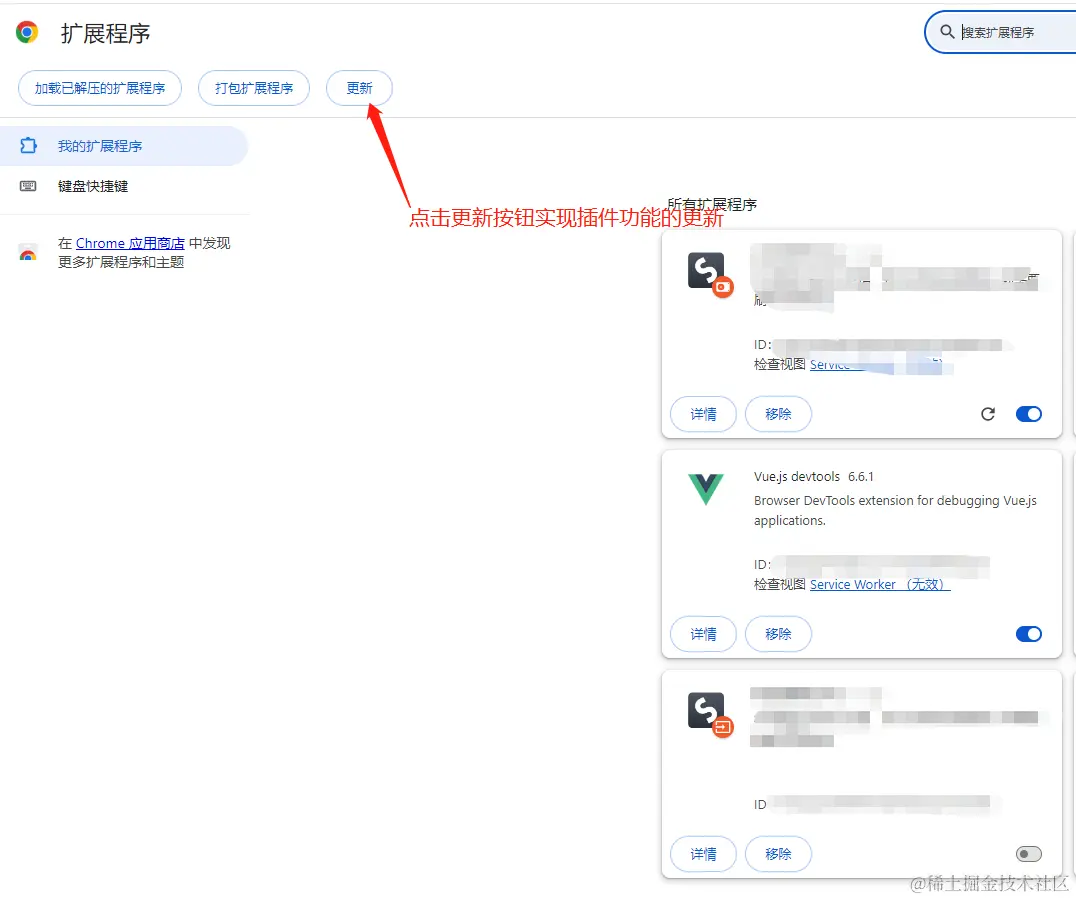Click the 6.6.1 version number
Screen dimensions: 1076x900
861,477
